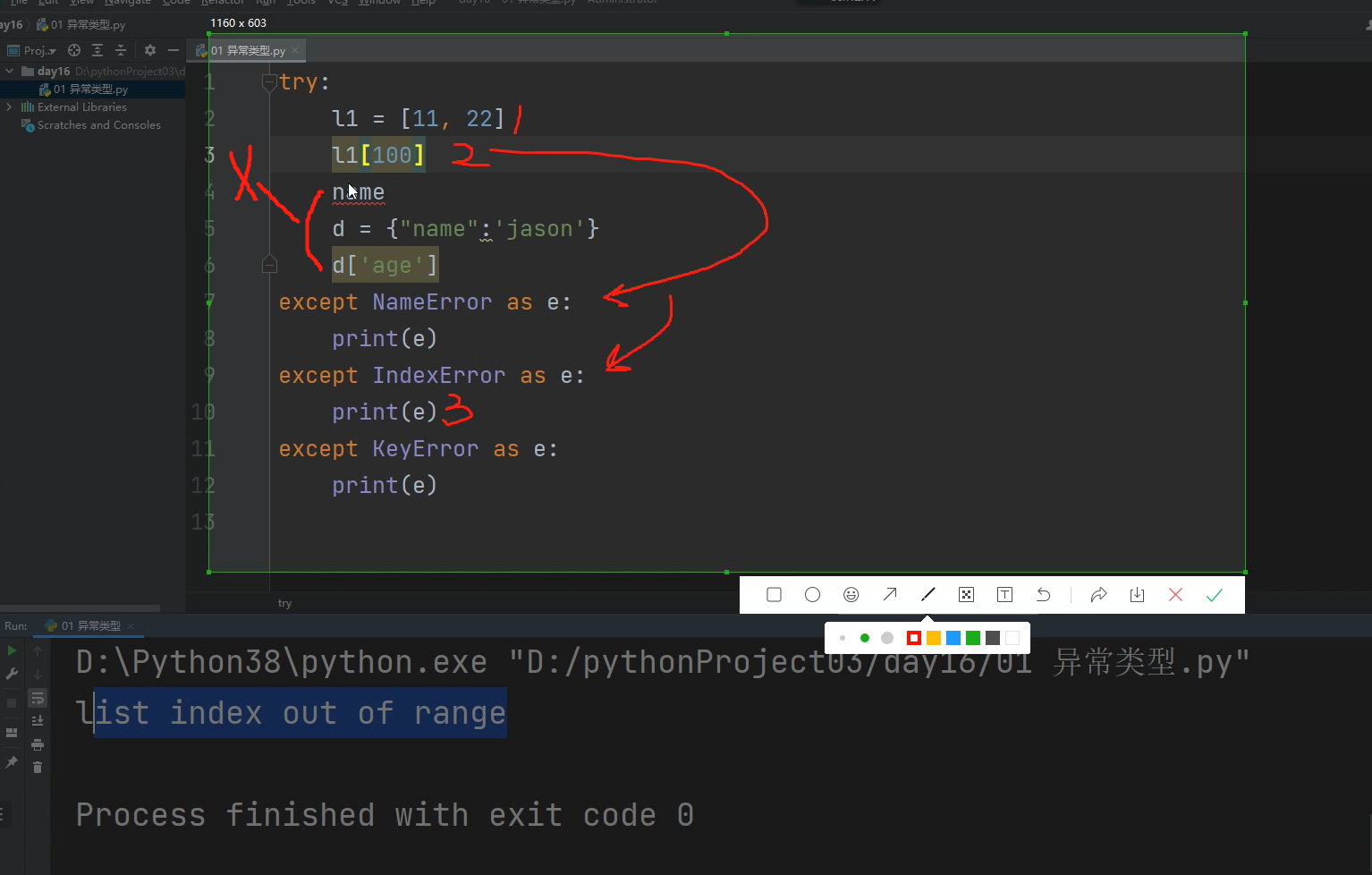Pick the yellow pen color
The height and width of the screenshot is (875, 1372).
[x=934, y=638]
